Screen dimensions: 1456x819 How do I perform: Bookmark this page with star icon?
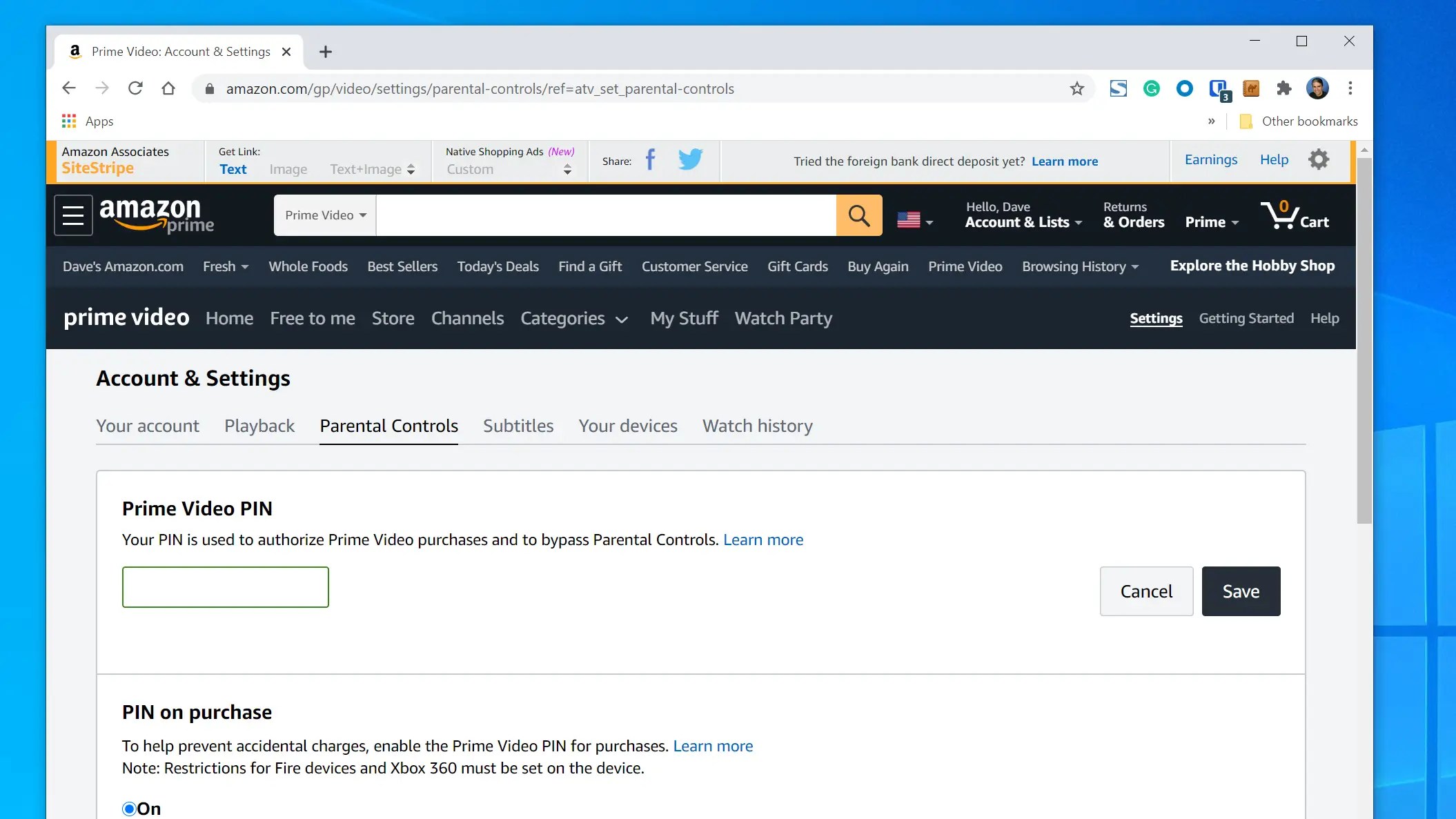point(1076,88)
